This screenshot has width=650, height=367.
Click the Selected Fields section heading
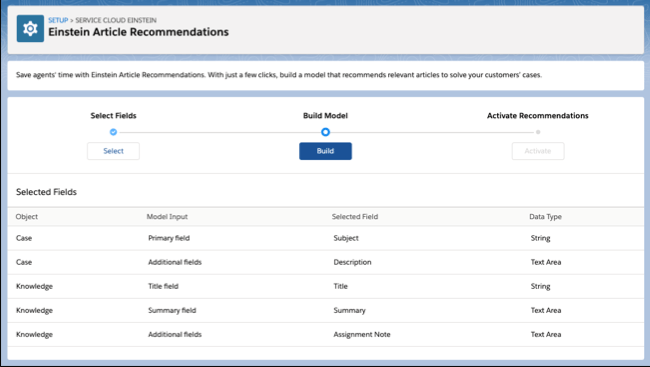46,192
